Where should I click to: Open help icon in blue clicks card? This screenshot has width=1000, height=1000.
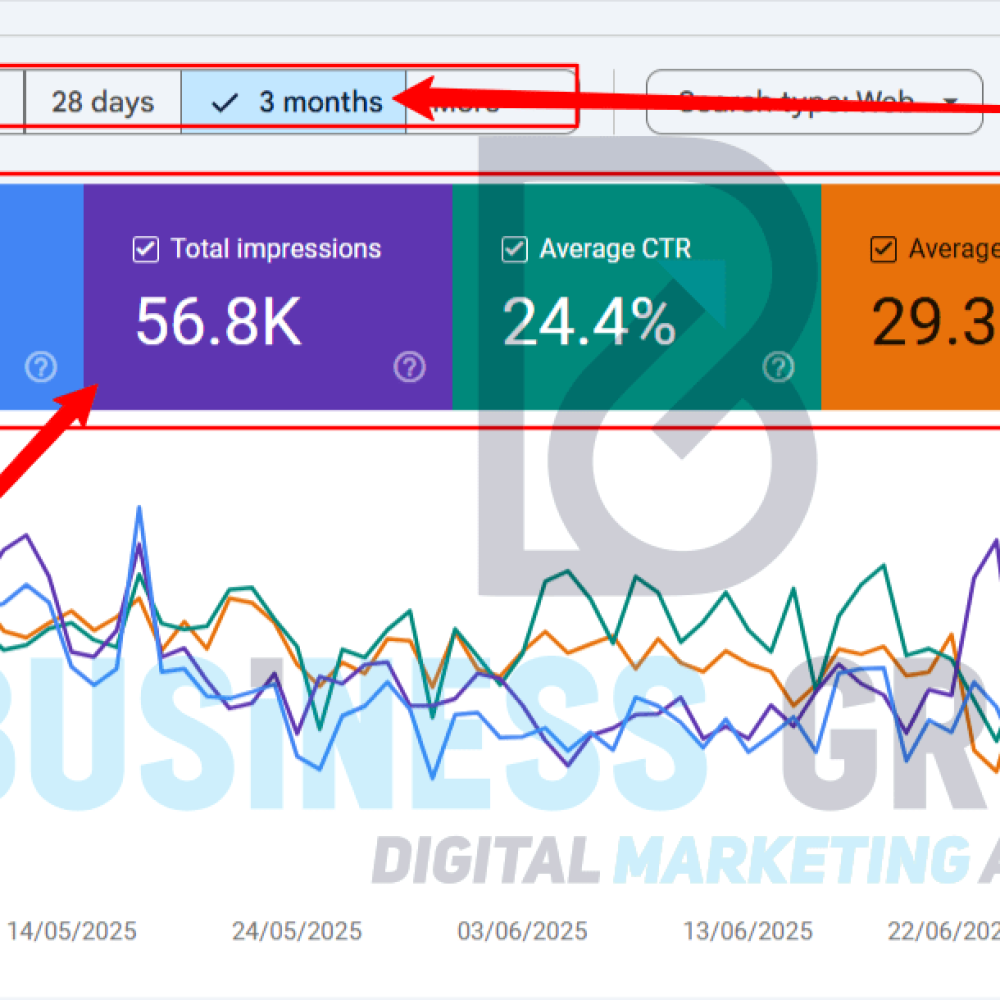(x=41, y=367)
